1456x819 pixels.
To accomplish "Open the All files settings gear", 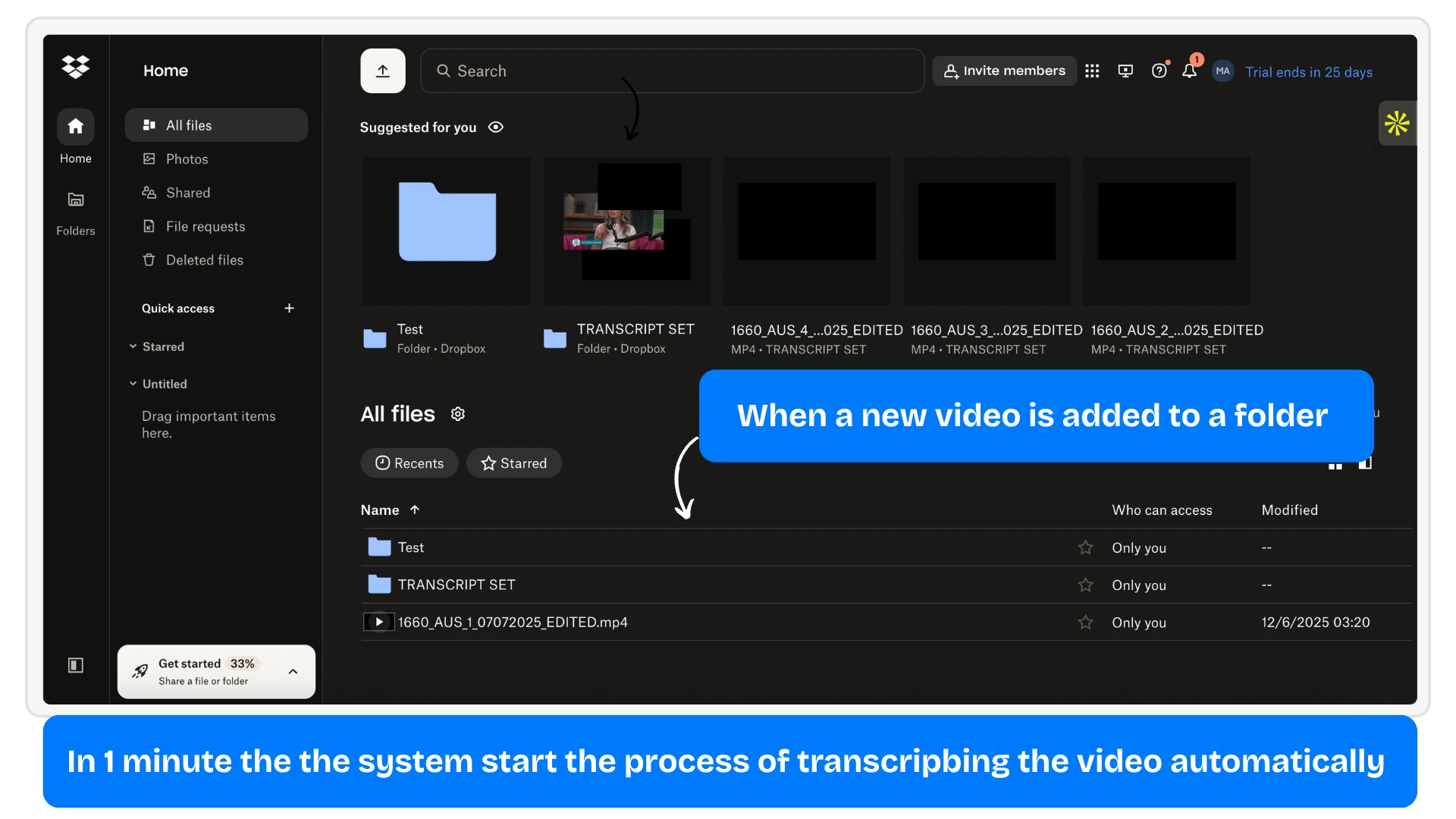I will tap(458, 414).
